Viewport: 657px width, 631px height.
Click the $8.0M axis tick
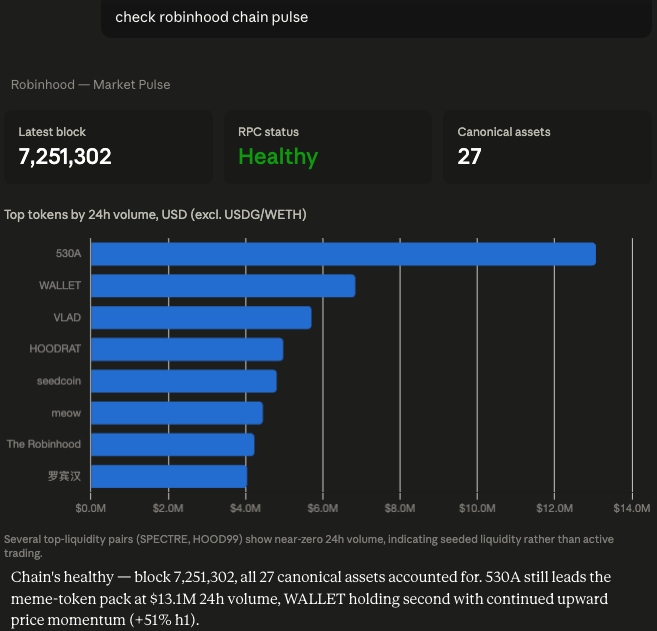(400, 508)
